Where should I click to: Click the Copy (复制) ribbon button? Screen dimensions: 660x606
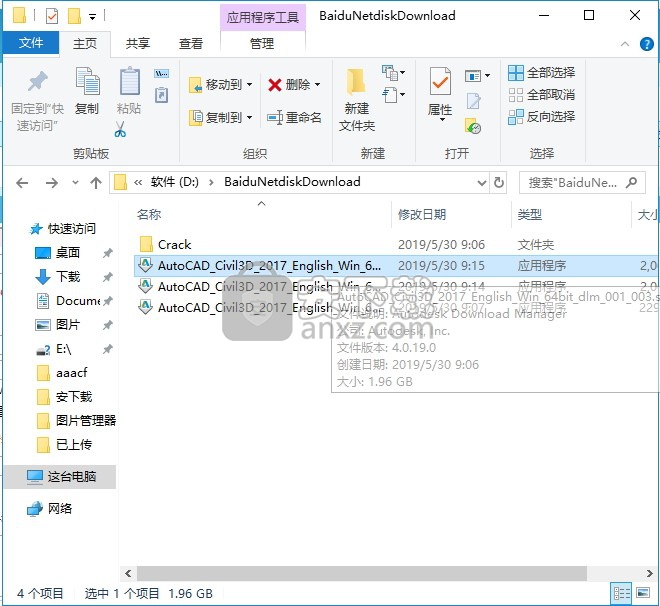pyautogui.click(x=87, y=91)
